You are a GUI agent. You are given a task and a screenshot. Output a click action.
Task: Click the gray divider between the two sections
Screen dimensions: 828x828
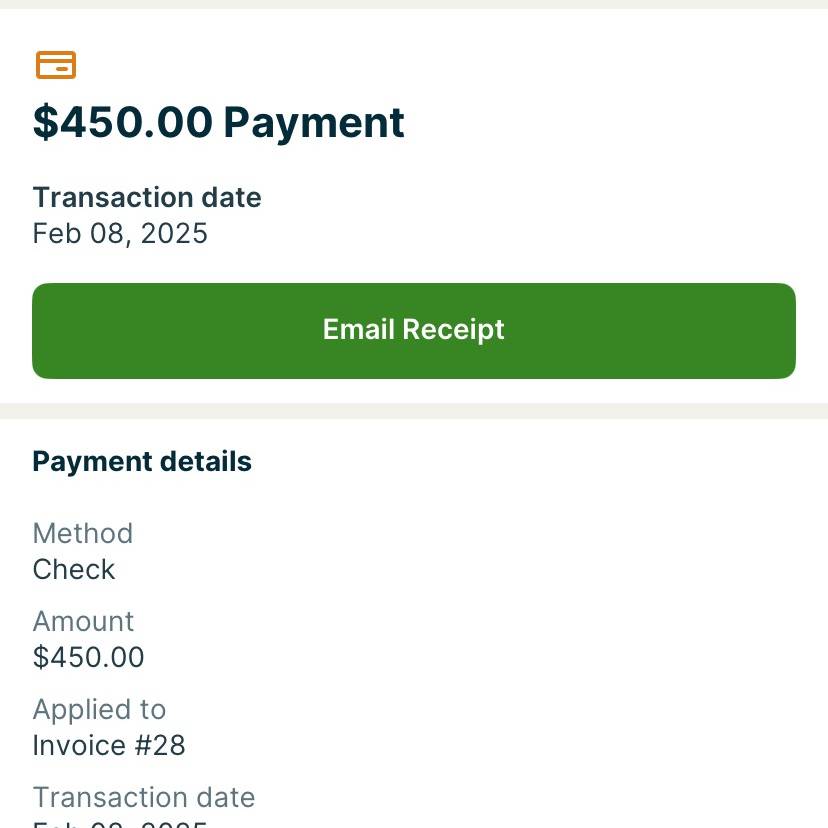414,411
